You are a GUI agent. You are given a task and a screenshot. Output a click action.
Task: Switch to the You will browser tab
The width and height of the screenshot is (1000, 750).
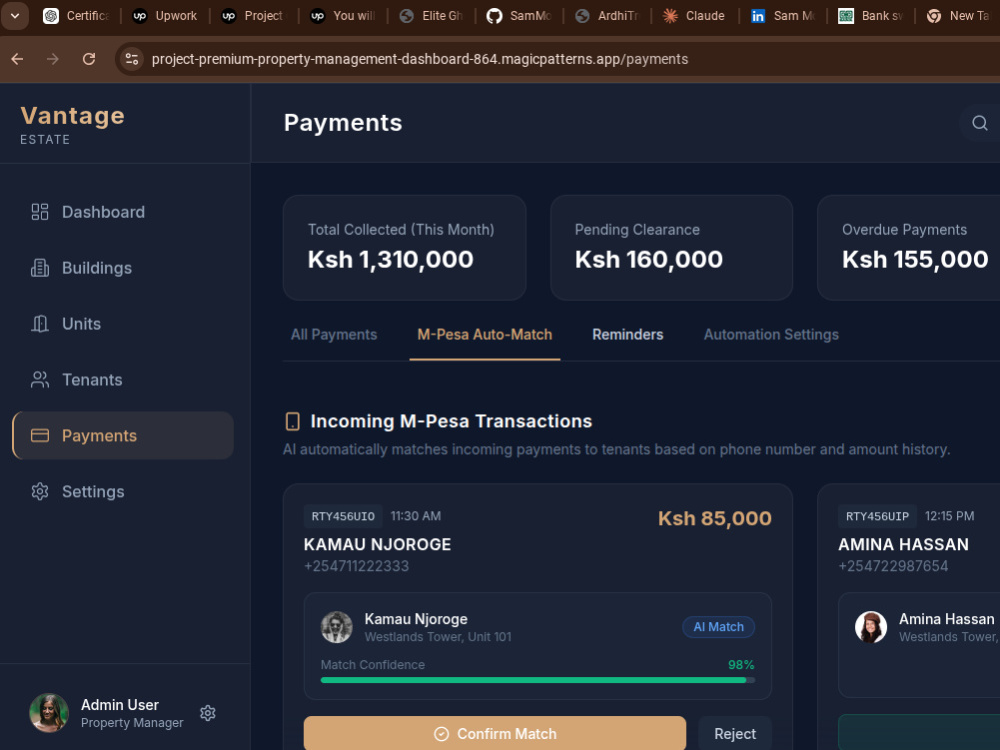tap(342, 16)
